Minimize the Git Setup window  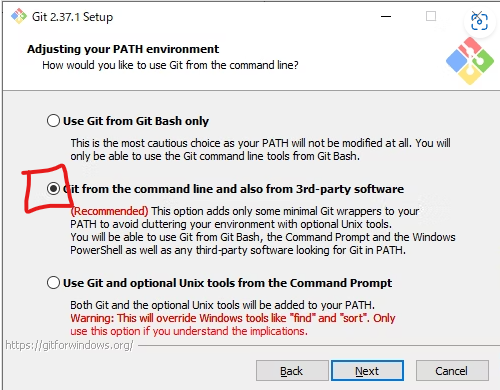coord(386,16)
